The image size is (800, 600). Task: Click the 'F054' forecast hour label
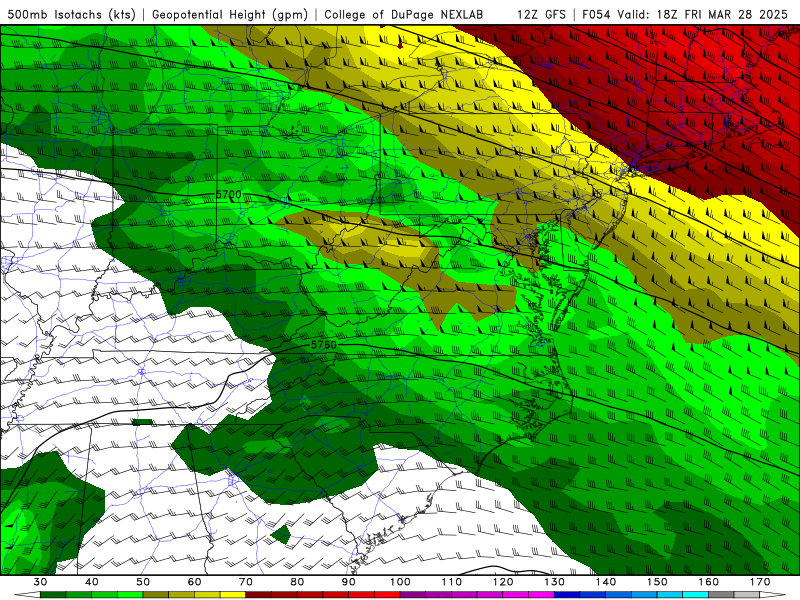596,14
